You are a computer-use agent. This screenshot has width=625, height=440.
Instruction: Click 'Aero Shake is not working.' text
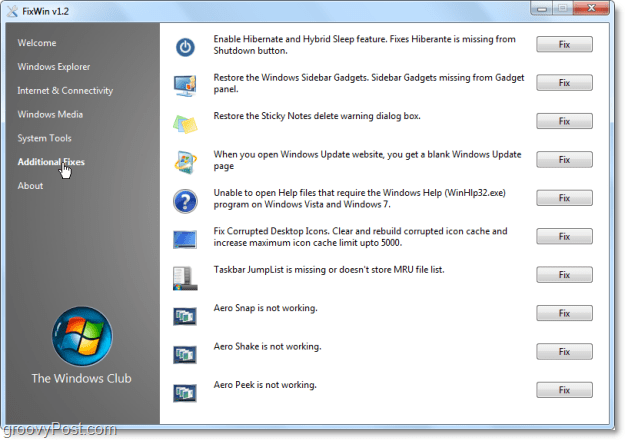click(x=267, y=346)
